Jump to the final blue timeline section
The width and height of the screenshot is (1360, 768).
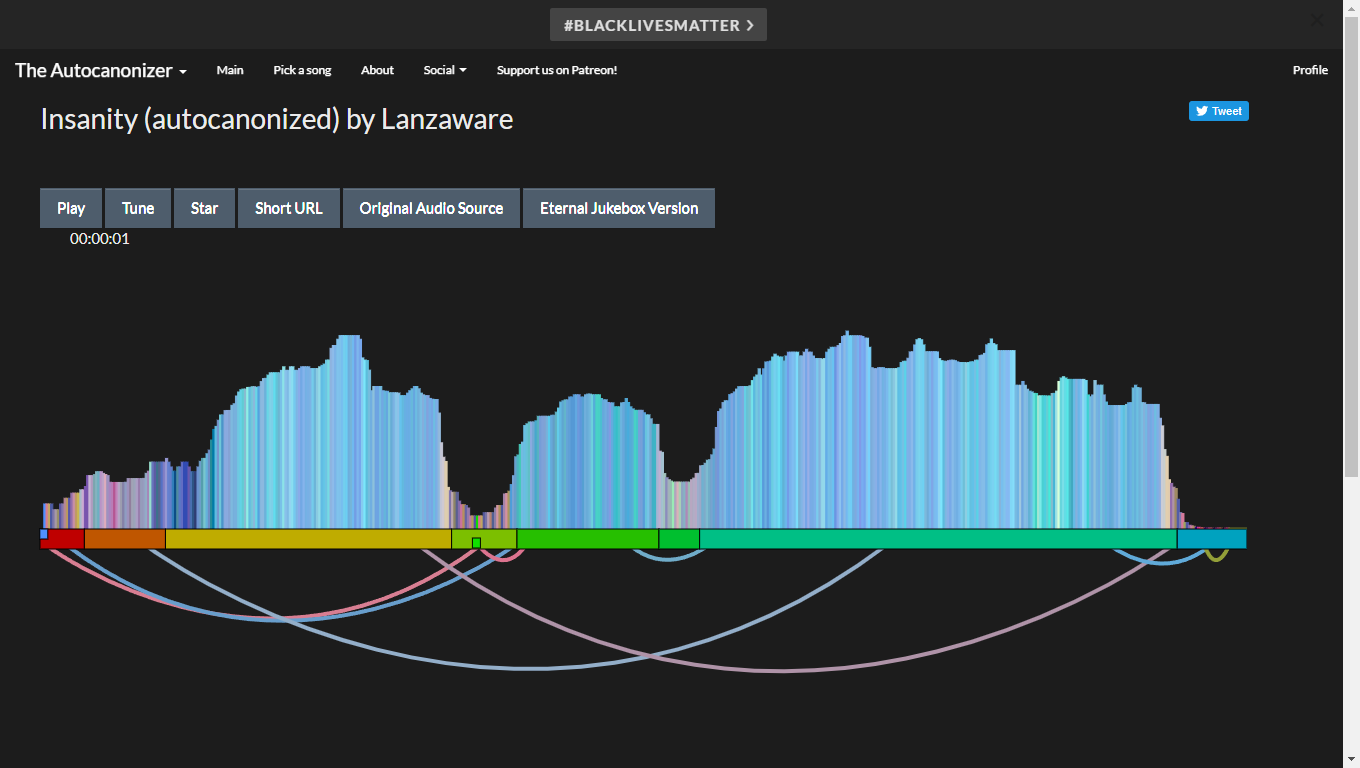1212,539
